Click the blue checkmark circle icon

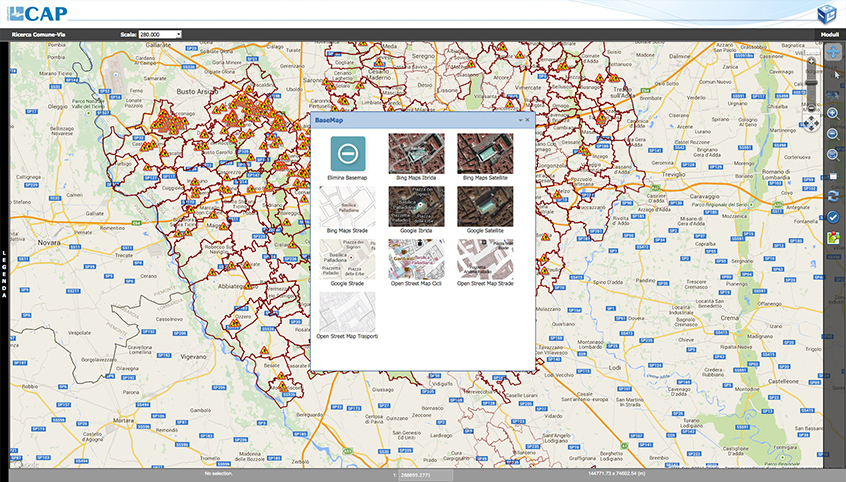833,217
